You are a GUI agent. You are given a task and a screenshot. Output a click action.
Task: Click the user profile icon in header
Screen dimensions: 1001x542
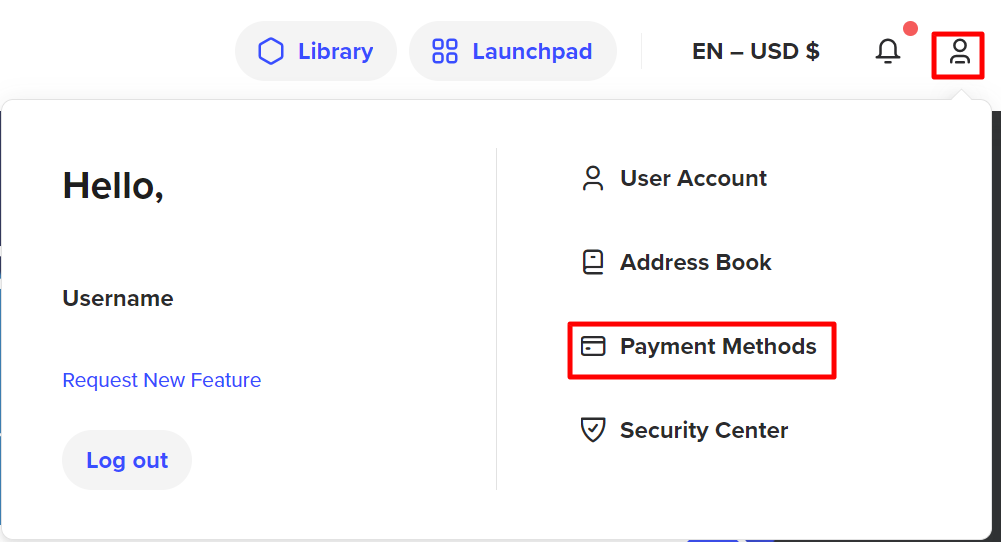(x=959, y=52)
